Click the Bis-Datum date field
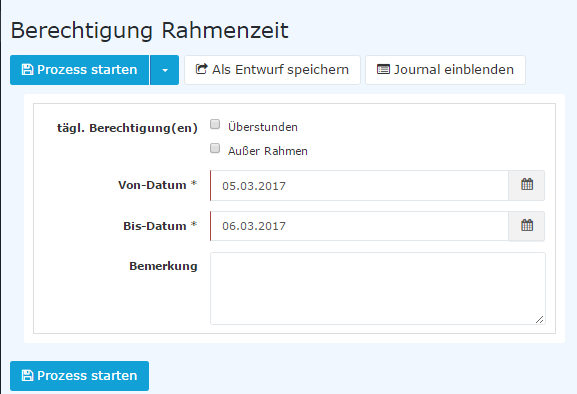 tap(359, 226)
